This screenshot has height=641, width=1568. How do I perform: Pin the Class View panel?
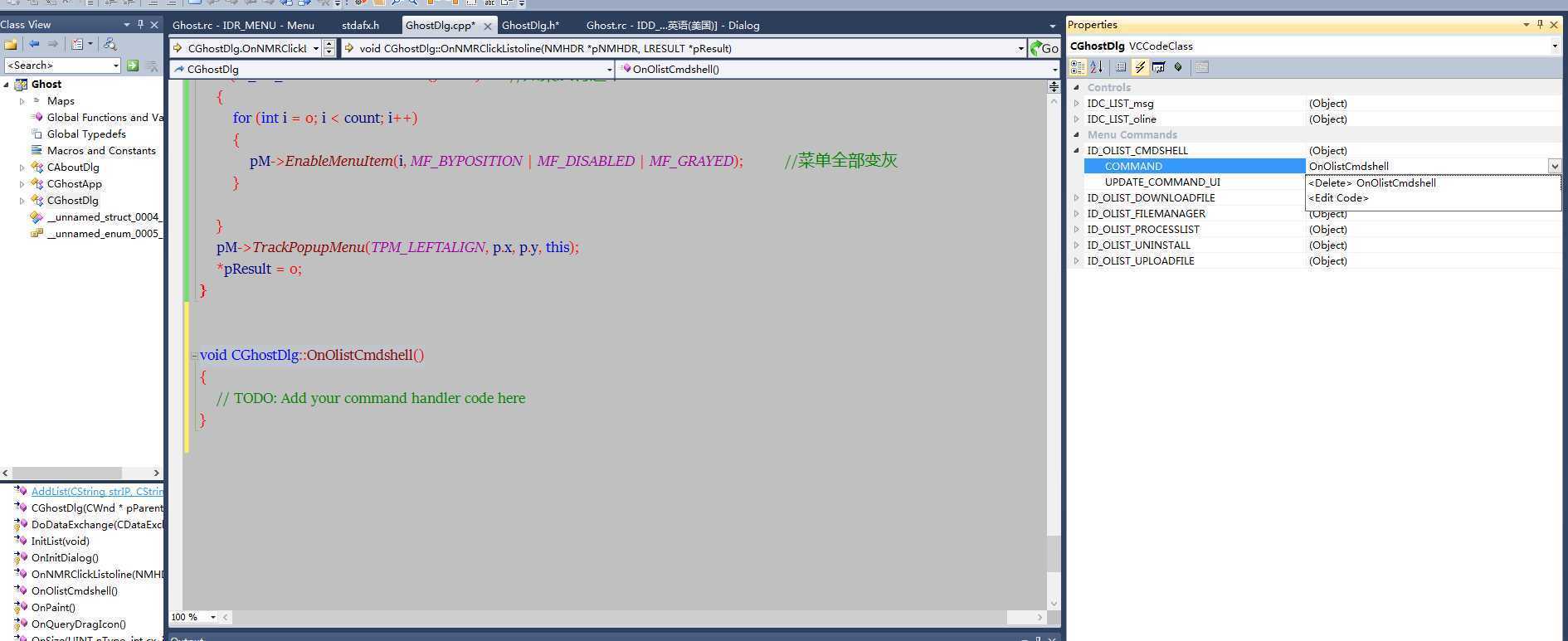[x=140, y=25]
